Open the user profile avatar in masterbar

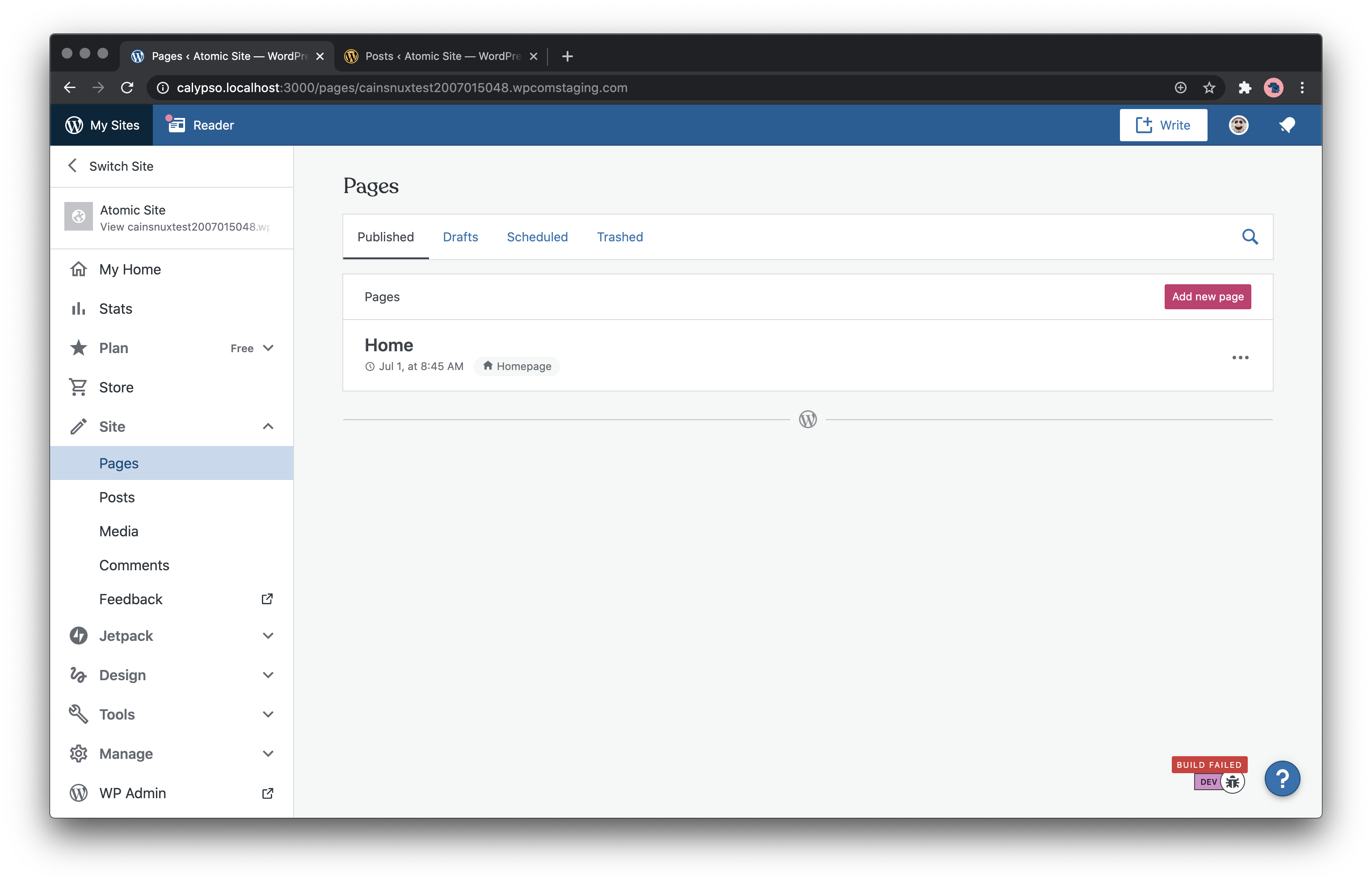[x=1238, y=125]
